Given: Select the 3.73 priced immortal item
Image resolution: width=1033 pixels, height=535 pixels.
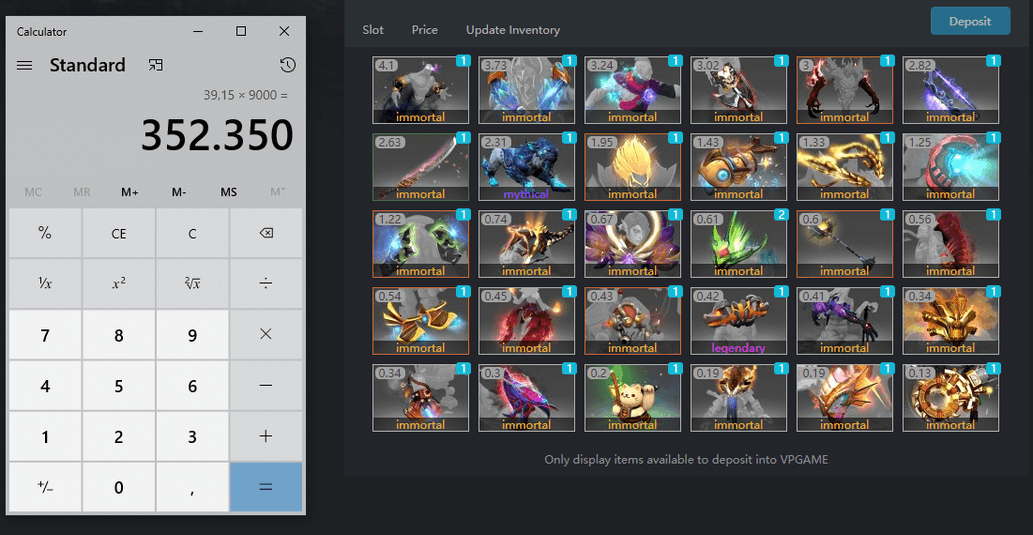Looking at the screenshot, I should coord(526,90).
